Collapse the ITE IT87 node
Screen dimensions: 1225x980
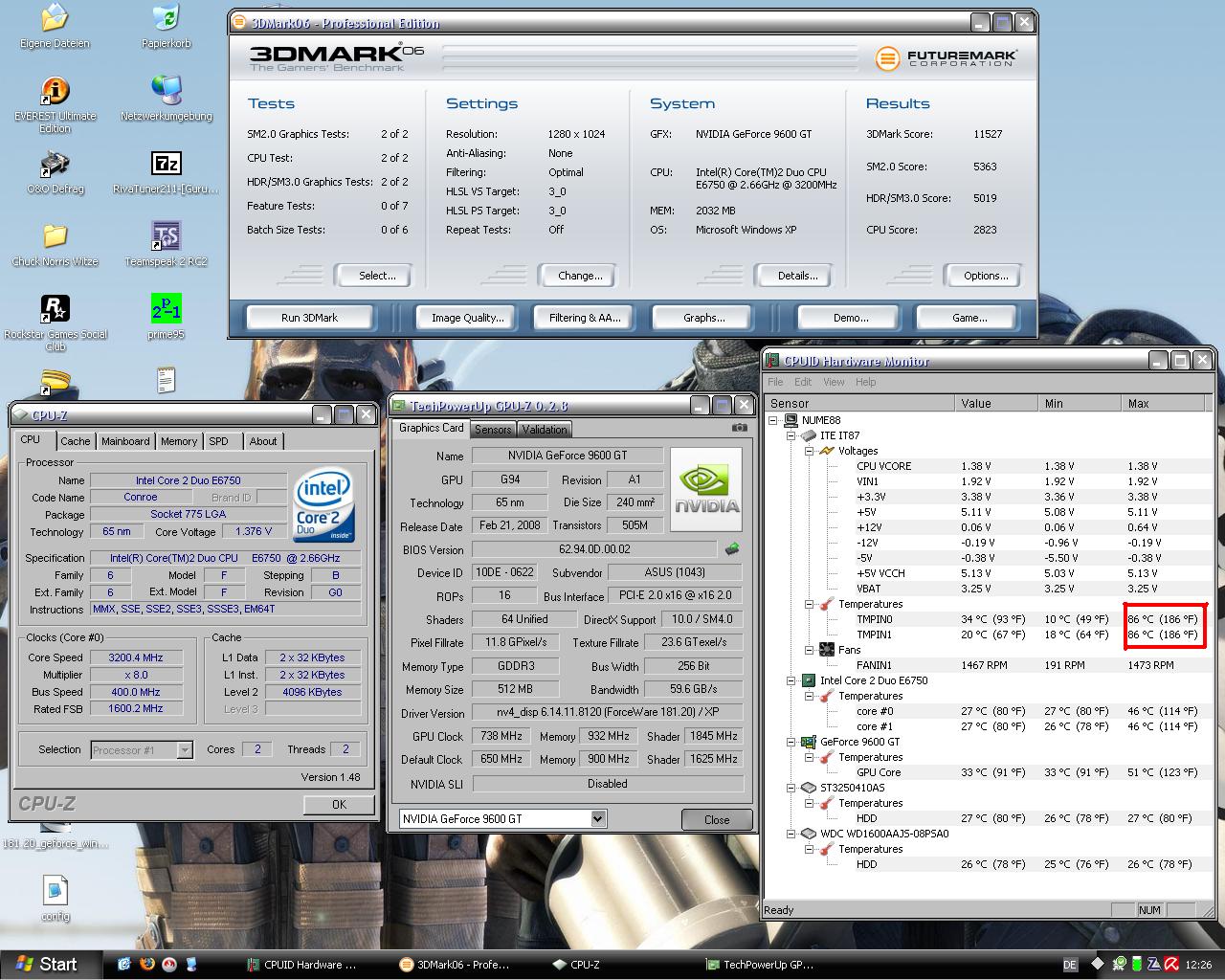click(x=791, y=435)
